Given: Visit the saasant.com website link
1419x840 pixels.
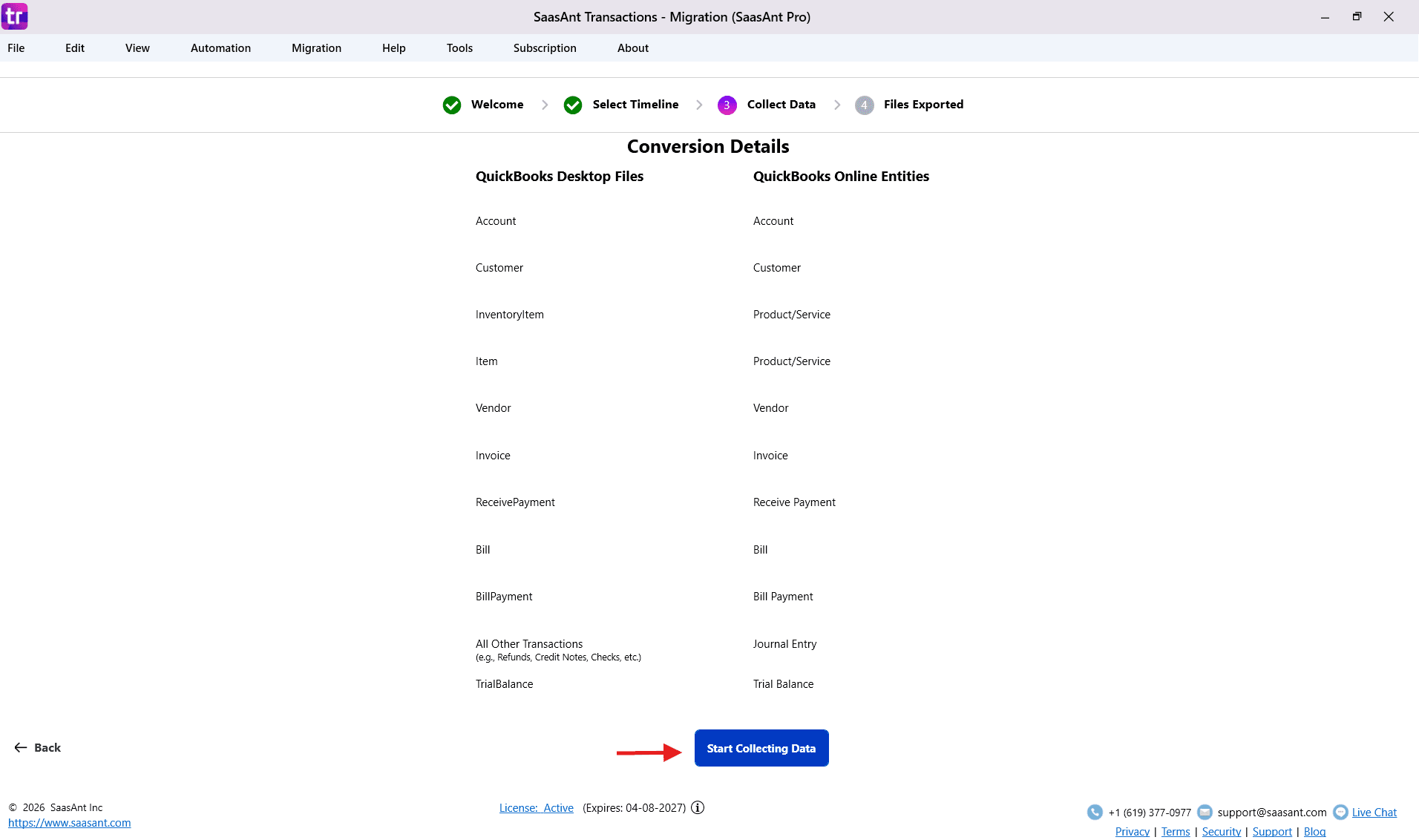Looking at the screenshot, I should pyautogui.click(x=70, y=822).
